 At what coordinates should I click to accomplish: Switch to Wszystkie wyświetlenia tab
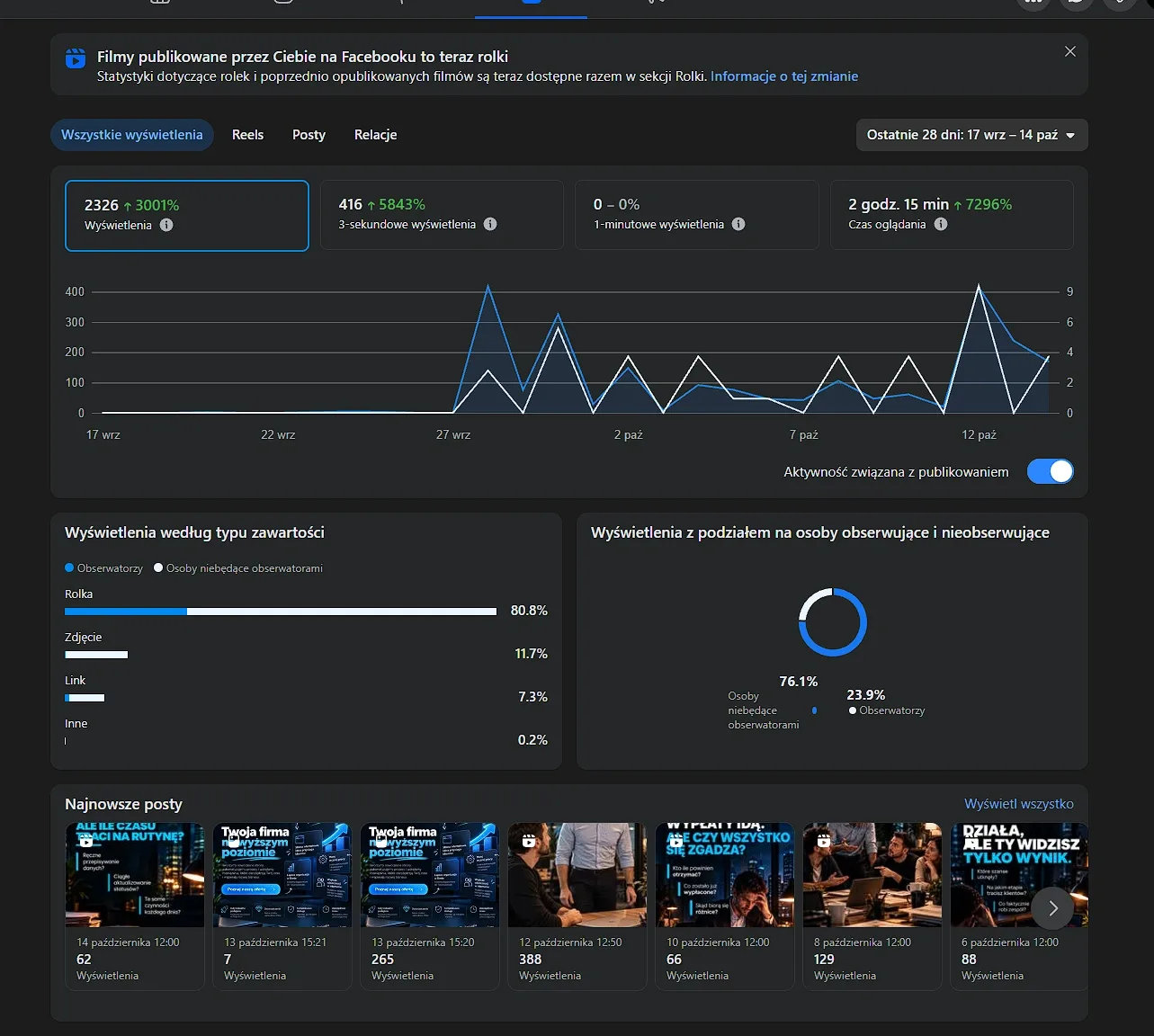point(132,135)
